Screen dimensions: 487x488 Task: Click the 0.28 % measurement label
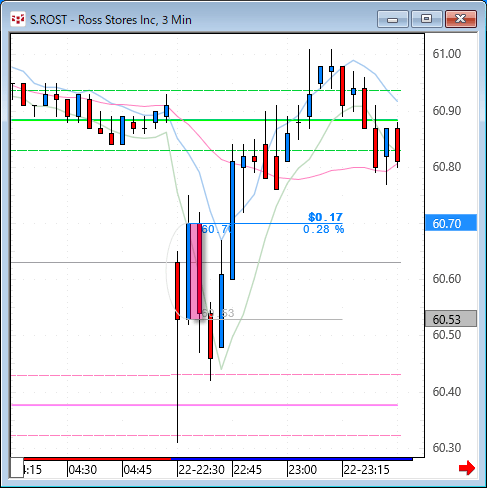point(324,229)
